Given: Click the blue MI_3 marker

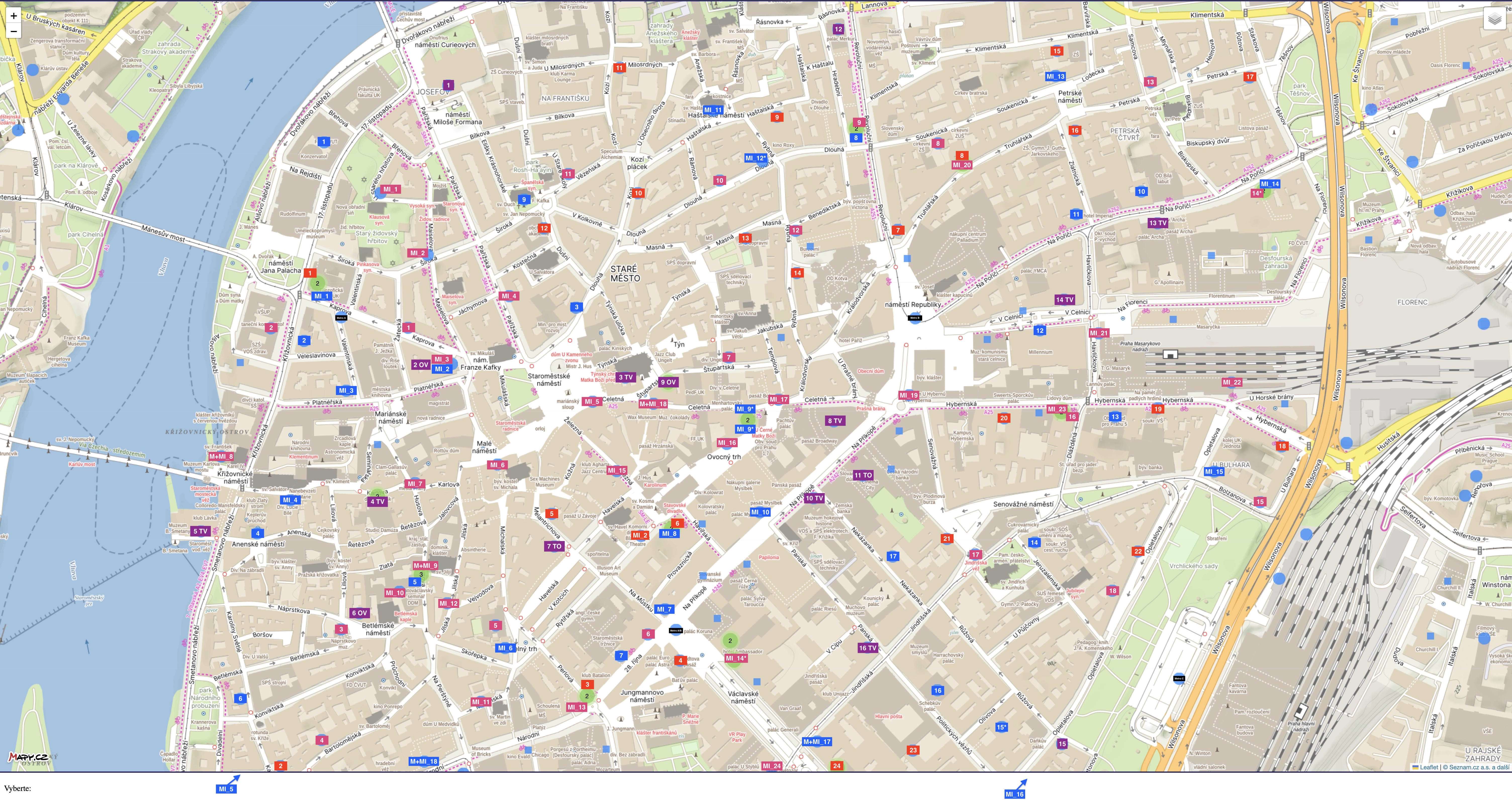Looking at the screenshot, I should click(x=346, y=390).
